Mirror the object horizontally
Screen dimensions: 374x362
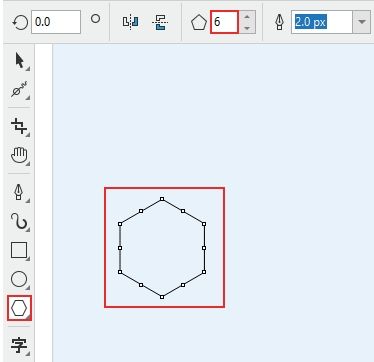pyautogui.click(x=130, y=22)
